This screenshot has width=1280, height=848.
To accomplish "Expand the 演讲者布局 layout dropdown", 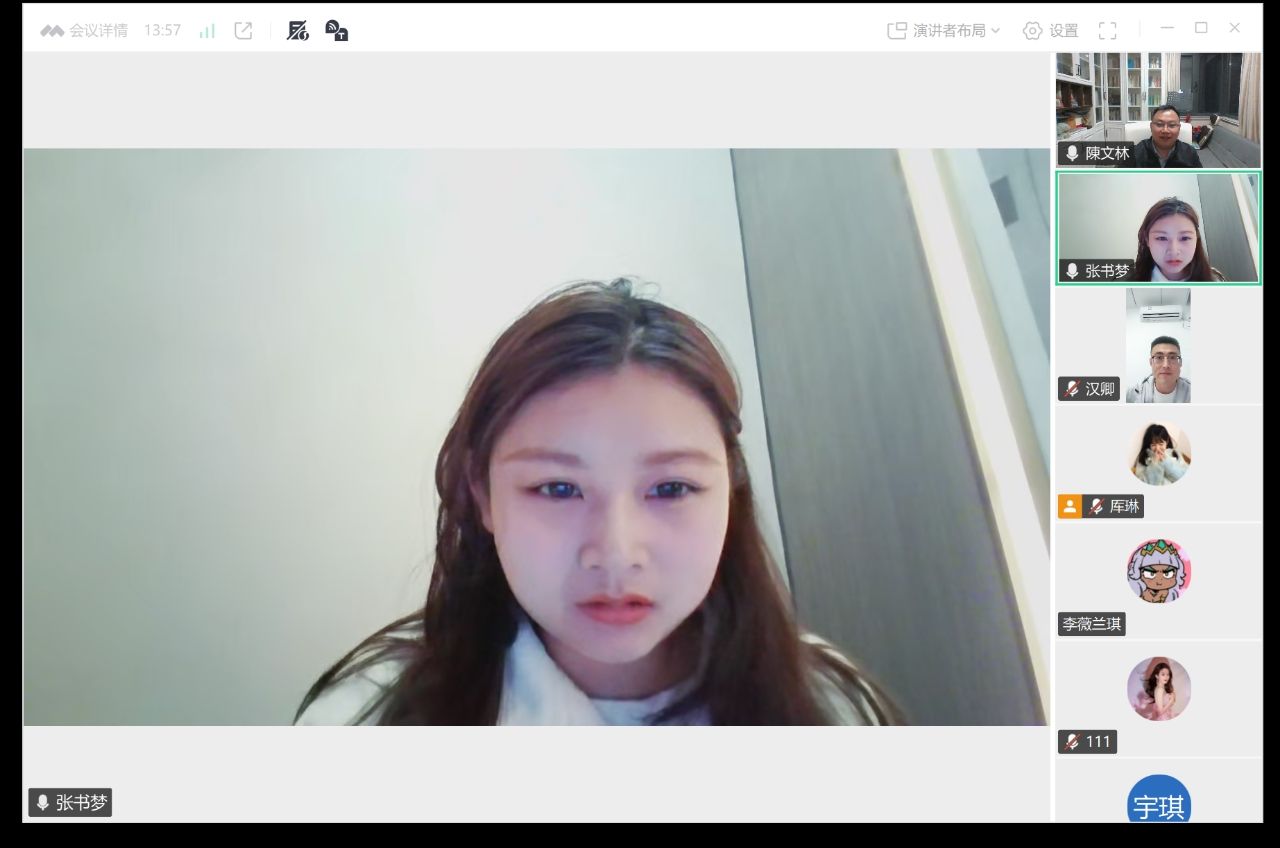I will [943, 31].
